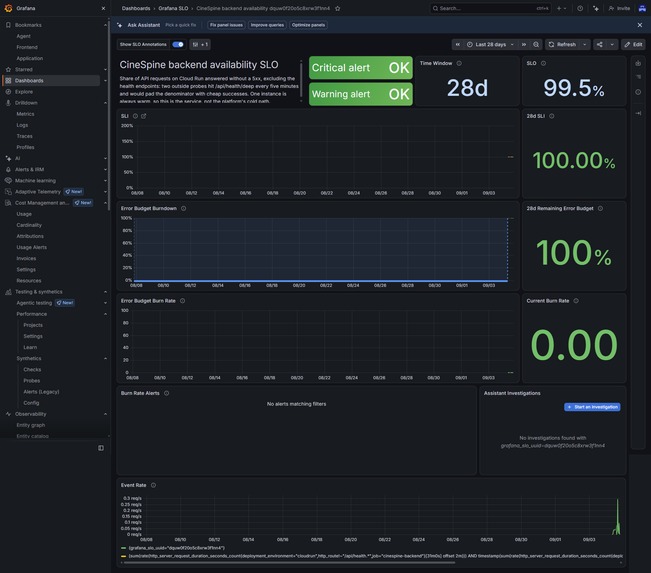Open the plus New menu dropdown

tap(561, 8)
